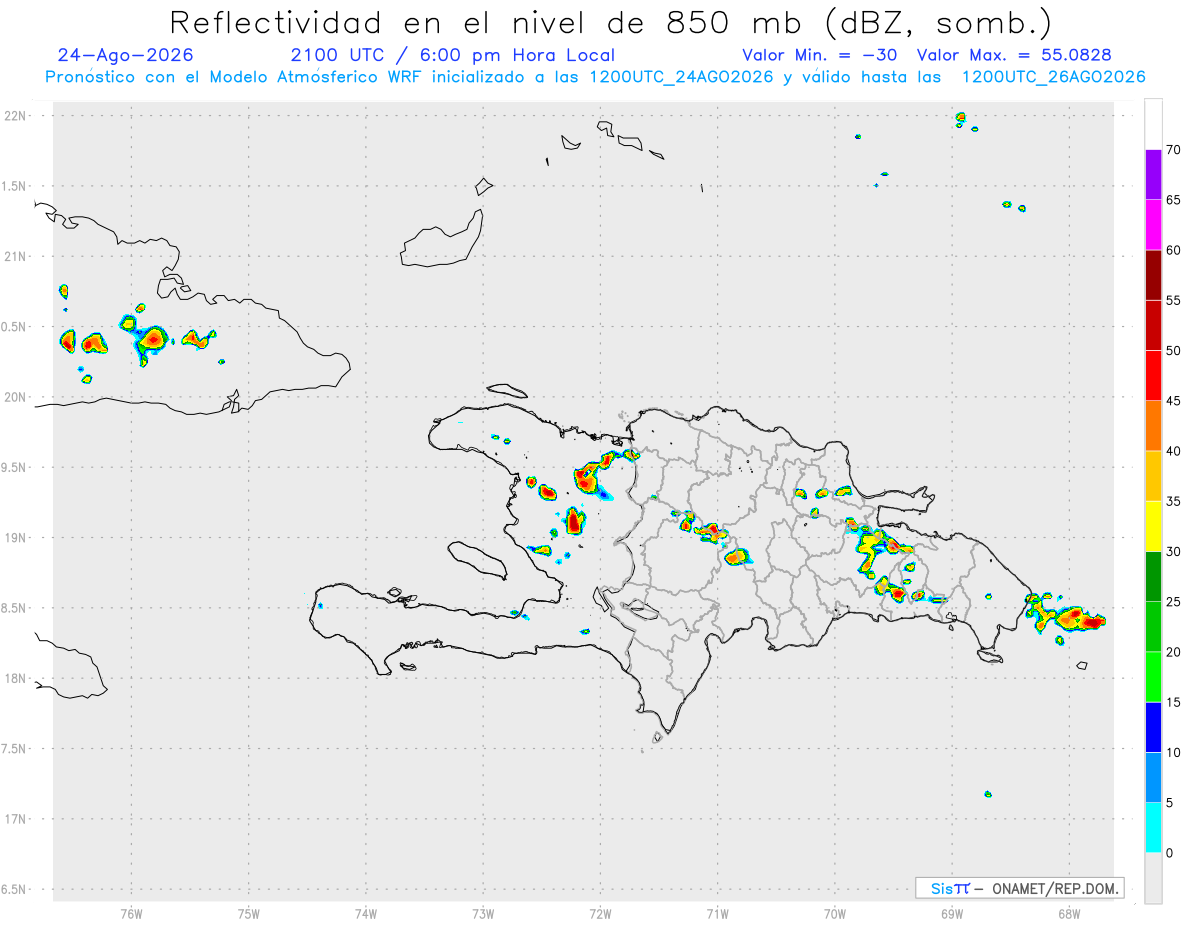Click the '72W' longitude label

click(x=600, y=913)
